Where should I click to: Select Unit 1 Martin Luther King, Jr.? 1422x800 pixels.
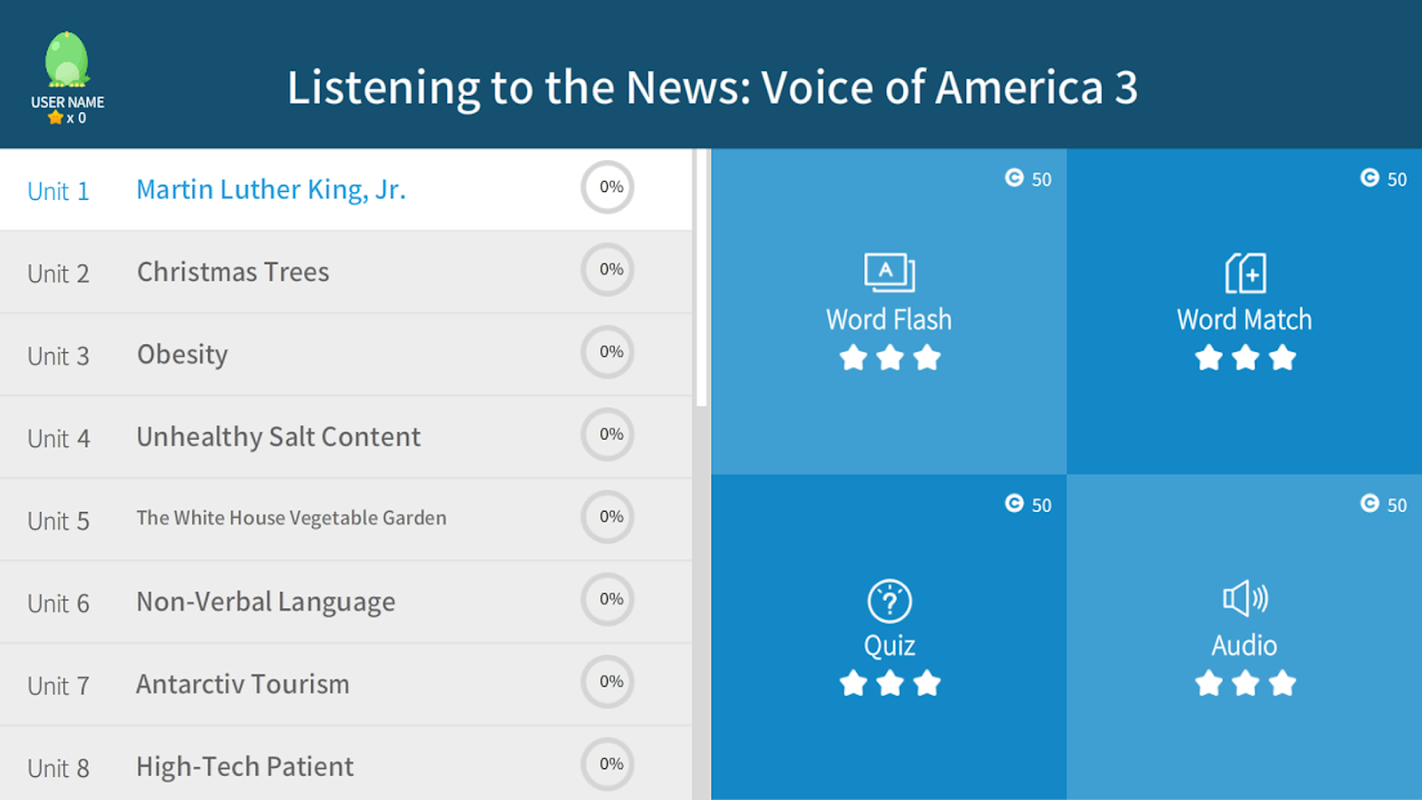point(346,190)
